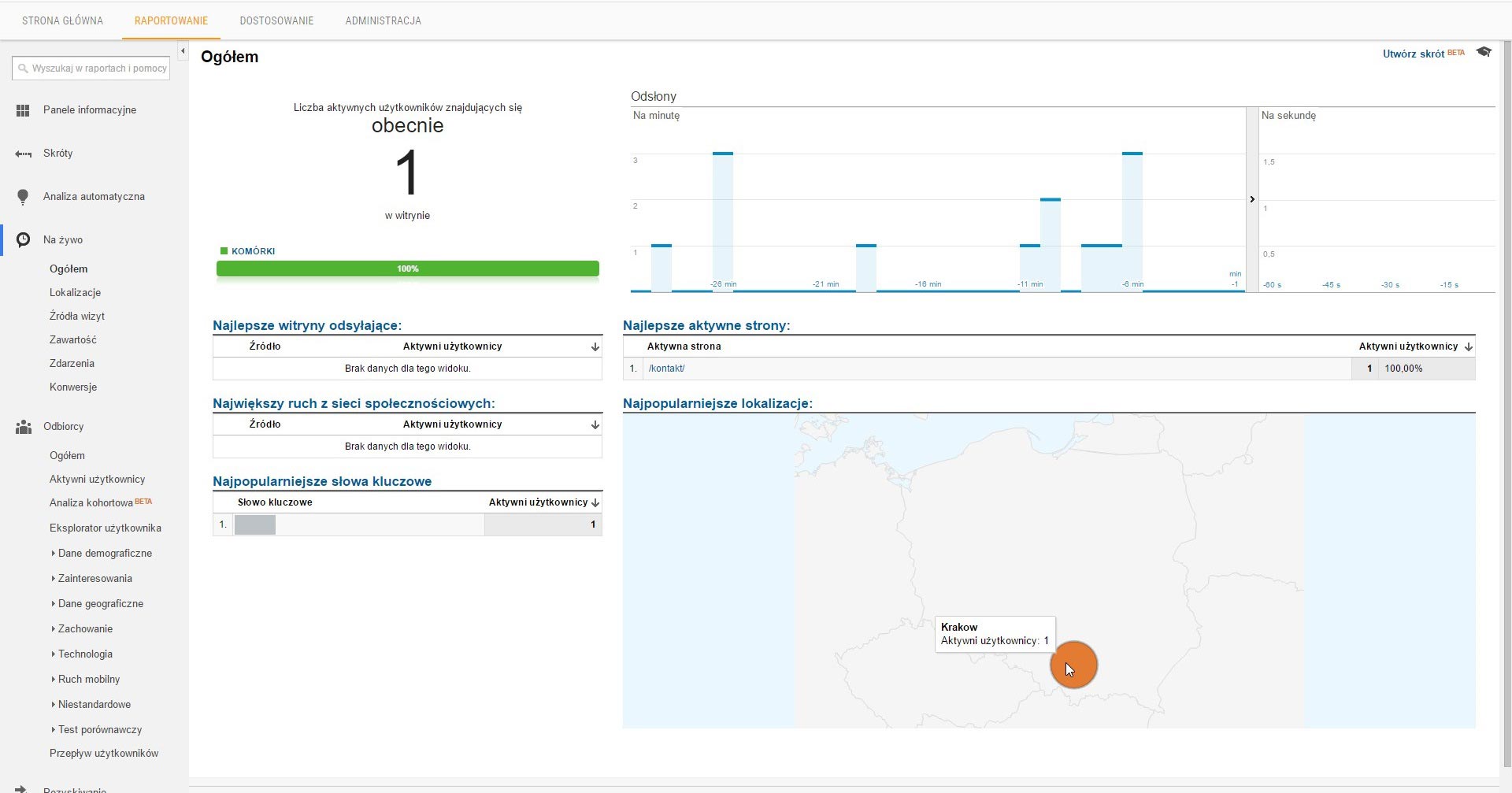
Task: Open Lokalizacje real-time report
Action: point(75,292)
